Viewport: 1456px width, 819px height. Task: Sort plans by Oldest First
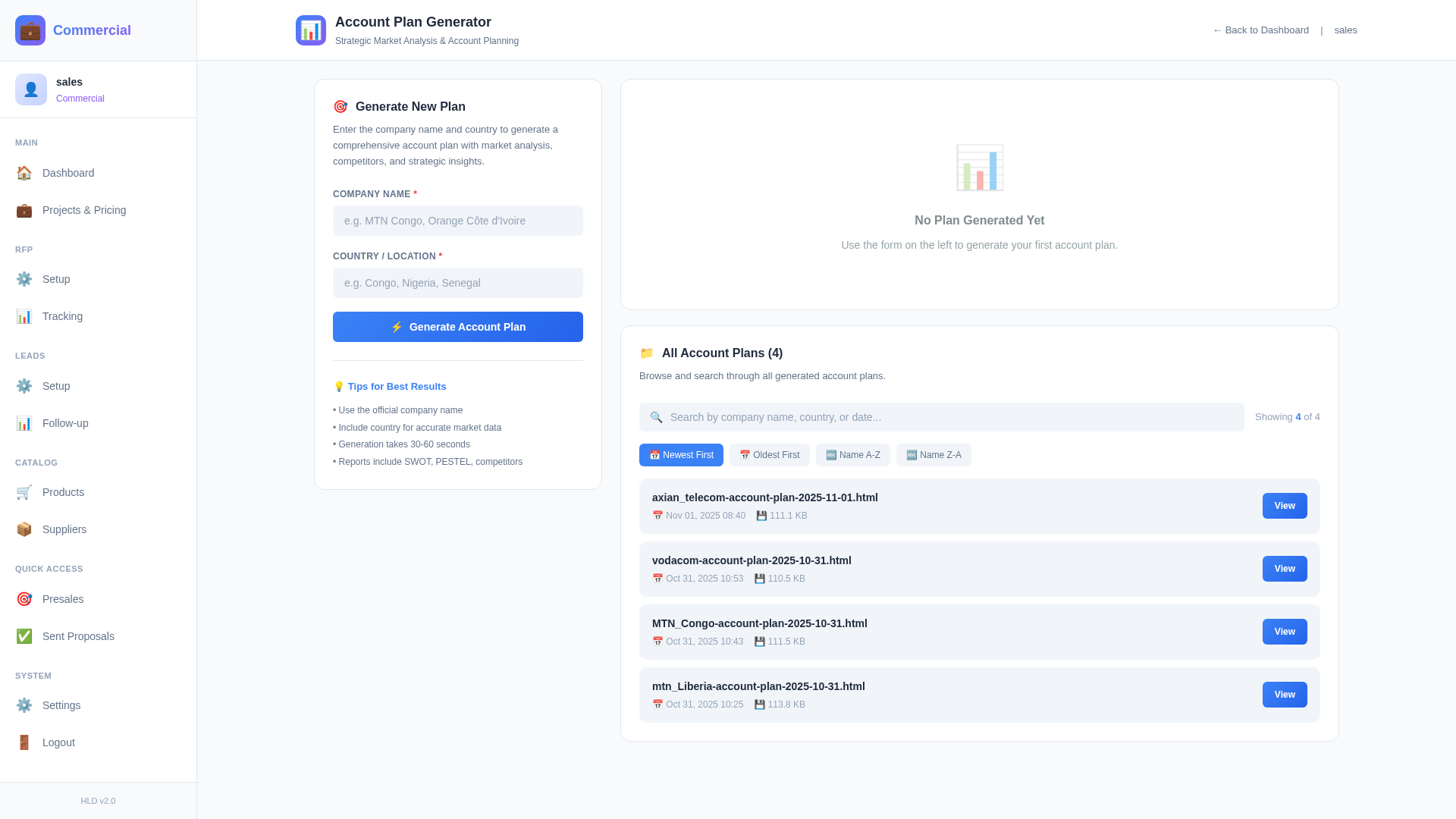(769, 455)
